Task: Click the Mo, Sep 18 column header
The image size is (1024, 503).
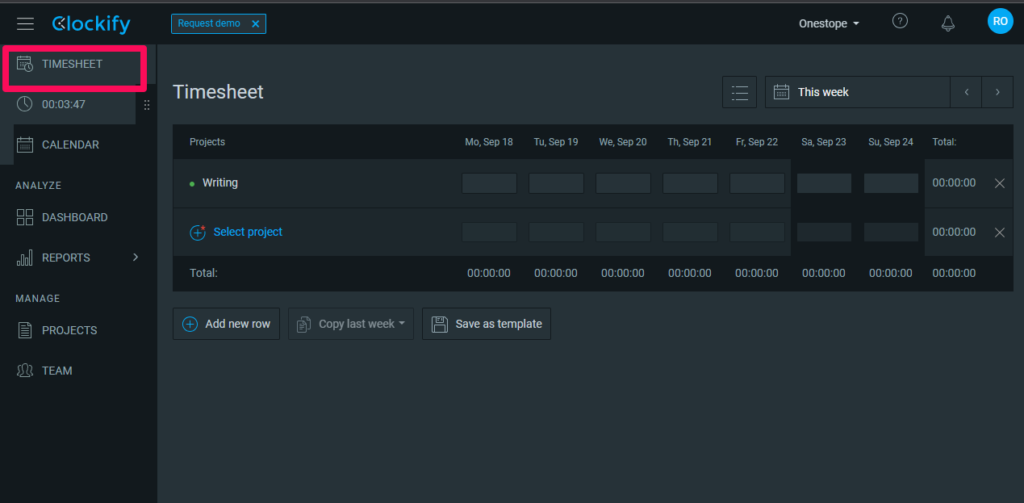Action: (488, 142)
